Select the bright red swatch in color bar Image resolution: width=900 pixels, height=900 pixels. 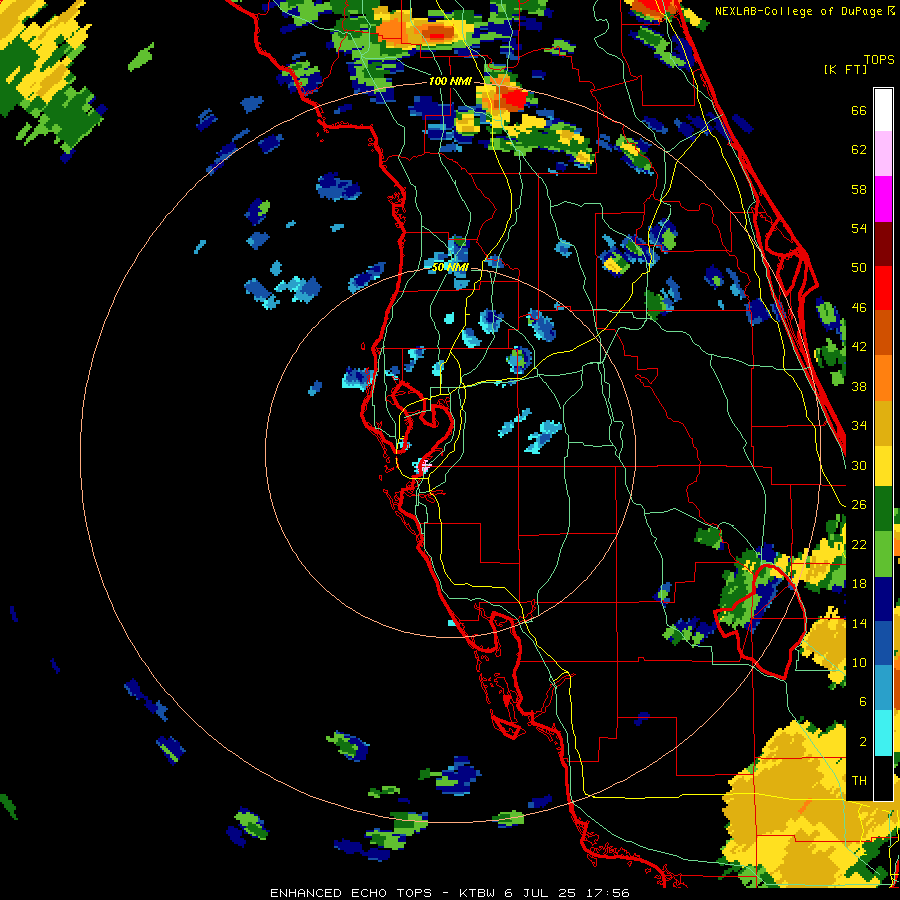883,288
